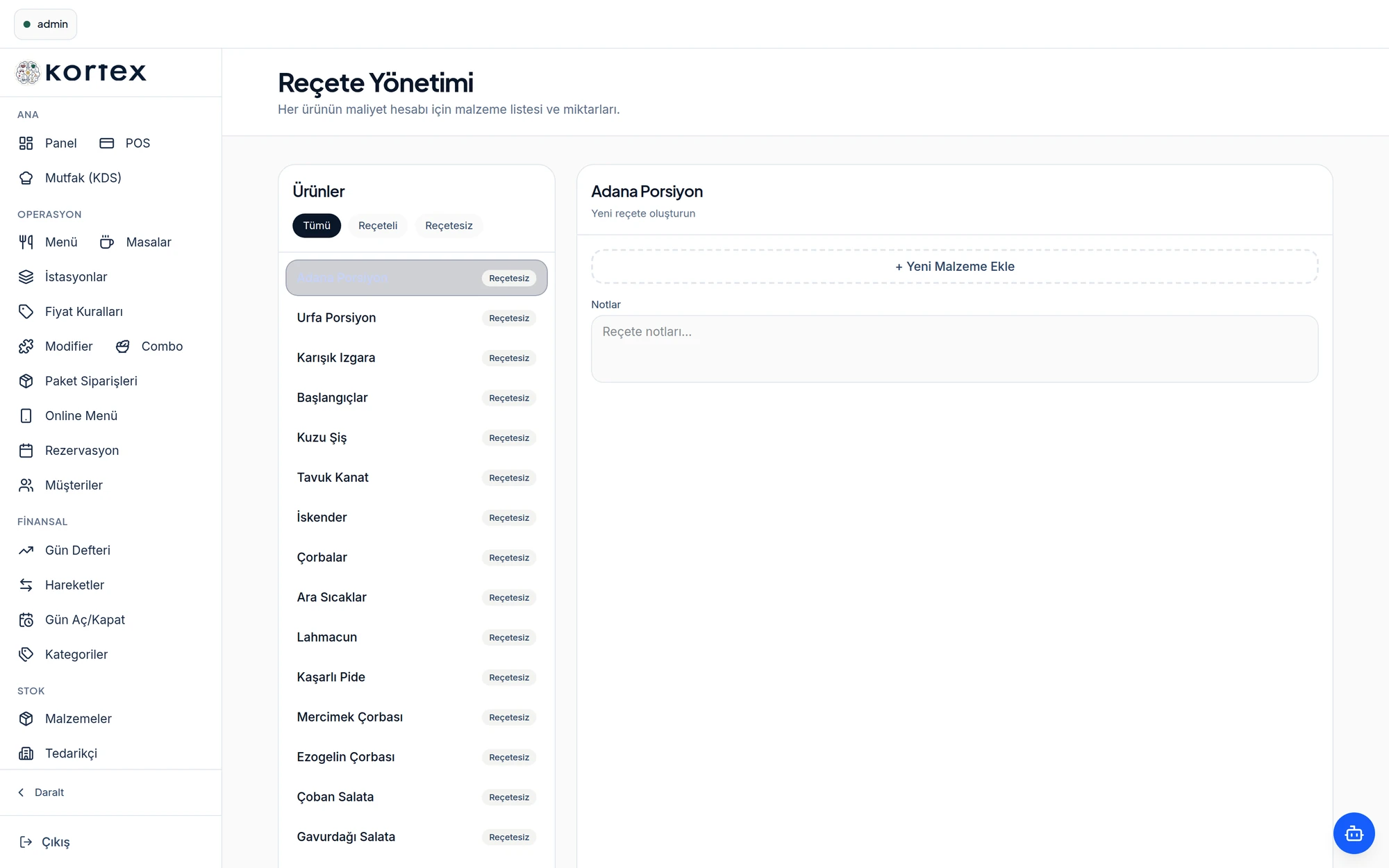Viewport: 1389px width, 868px height.
Task: Select Mercimek Çorbası product
Action: pos(417,717)
